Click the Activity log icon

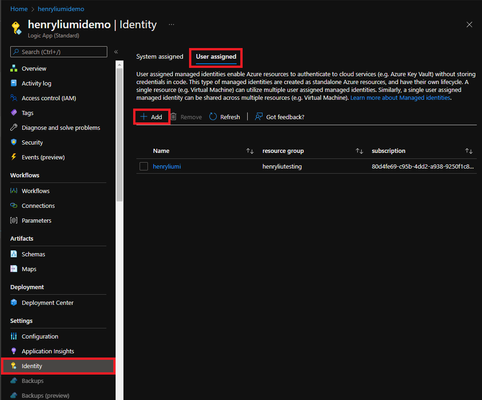14,83
